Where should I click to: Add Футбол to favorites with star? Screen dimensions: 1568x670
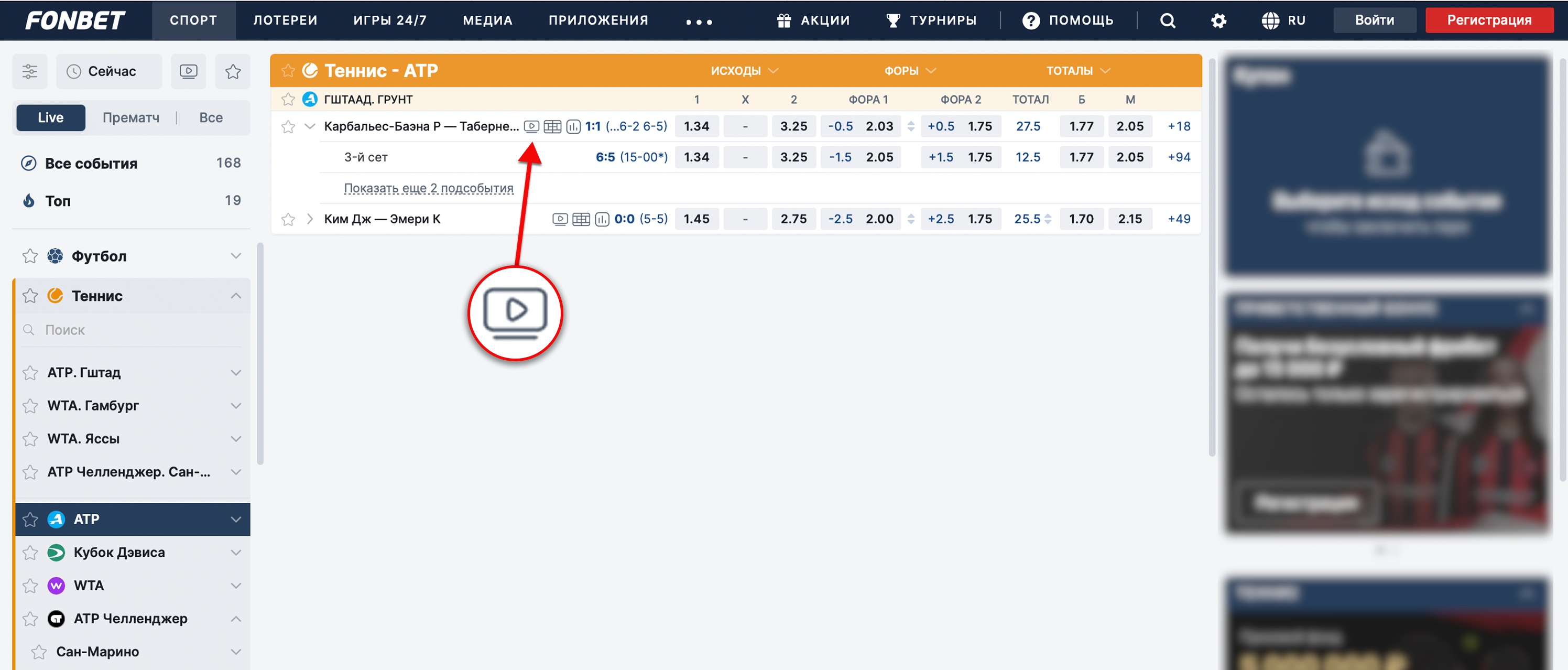pos(30,256)
